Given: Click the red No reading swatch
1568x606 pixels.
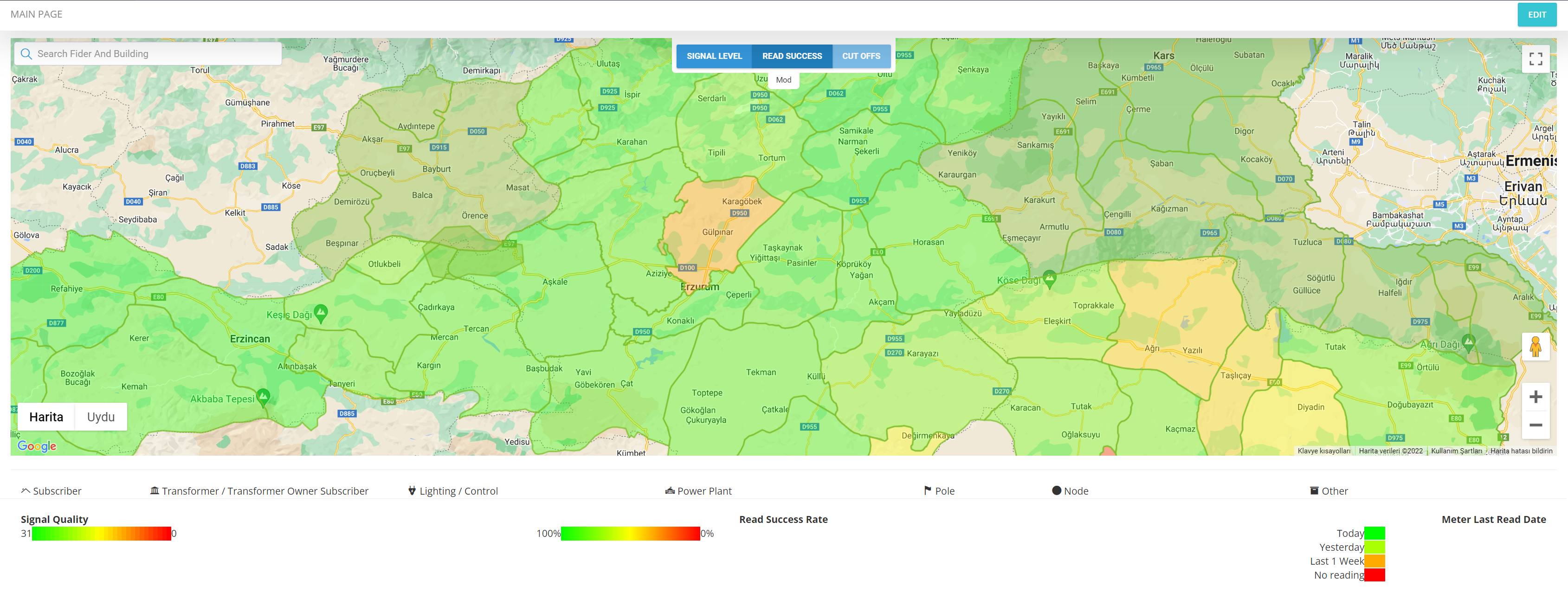Looking at the screenshot, I should 1374,575.
